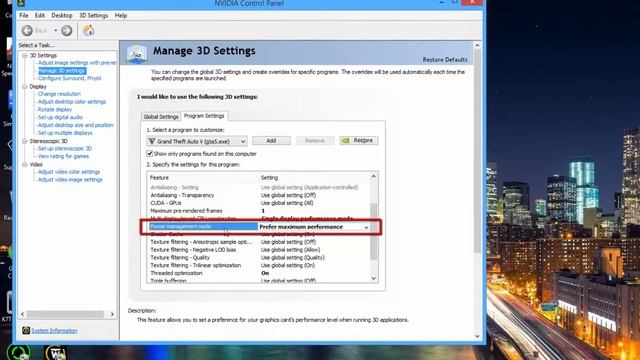Open the Edit menu
The image size is (640, 360).
tap(40, 15)
